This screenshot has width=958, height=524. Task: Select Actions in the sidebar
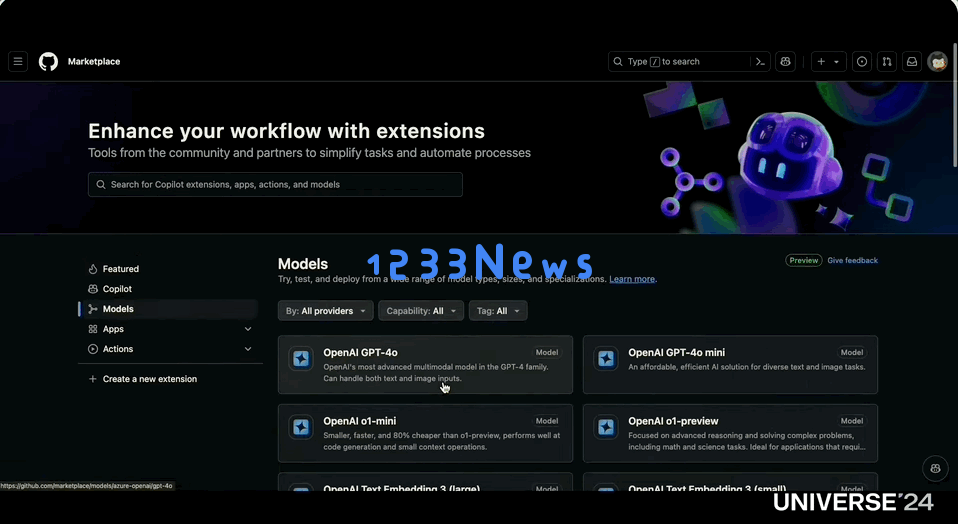117,349
